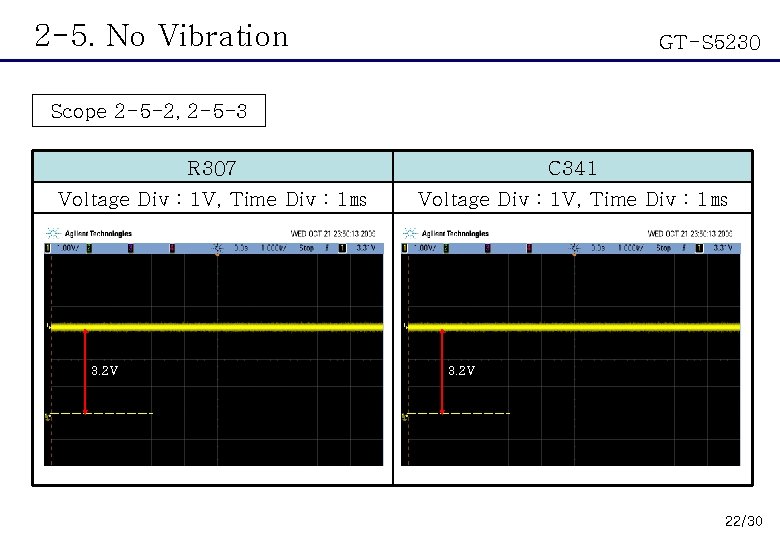Click channel 4 indicator in C341 scope
The image size is (780, 540).
pyautogui.click(x=529, y=248)
